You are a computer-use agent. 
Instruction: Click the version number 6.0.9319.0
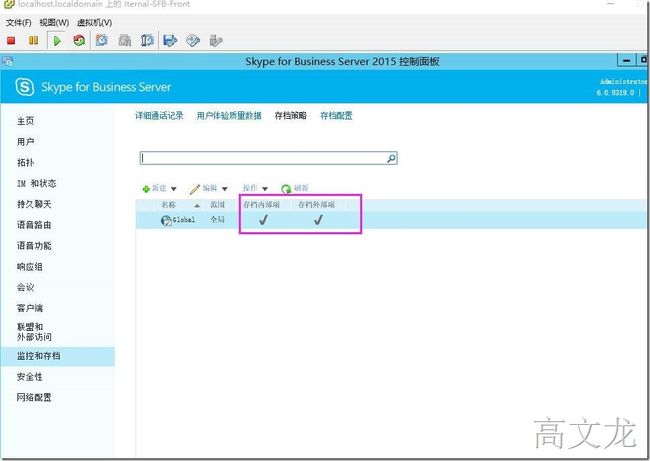[615, 92]
